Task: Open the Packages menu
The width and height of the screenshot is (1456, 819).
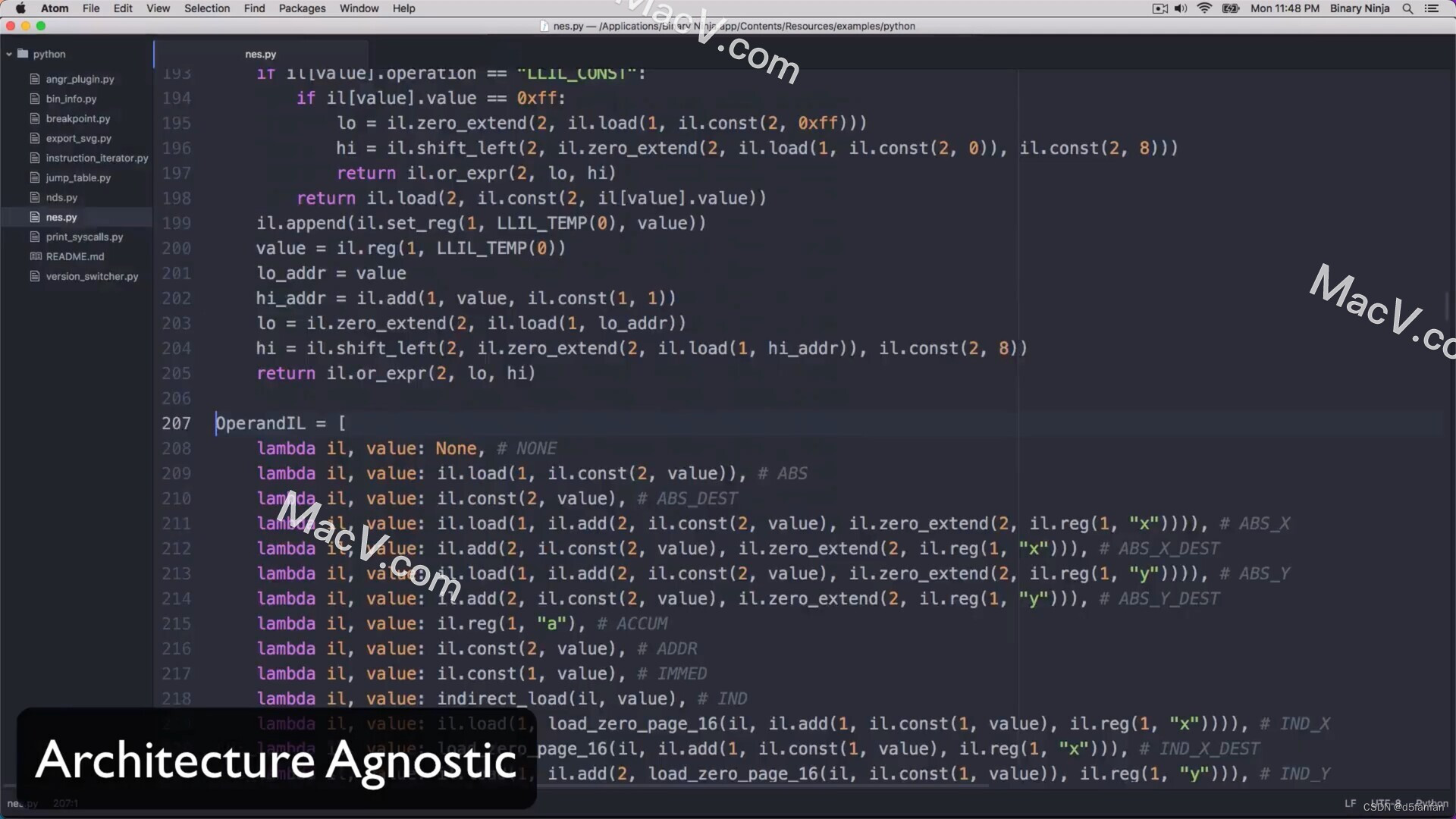Action: (302, 8)
